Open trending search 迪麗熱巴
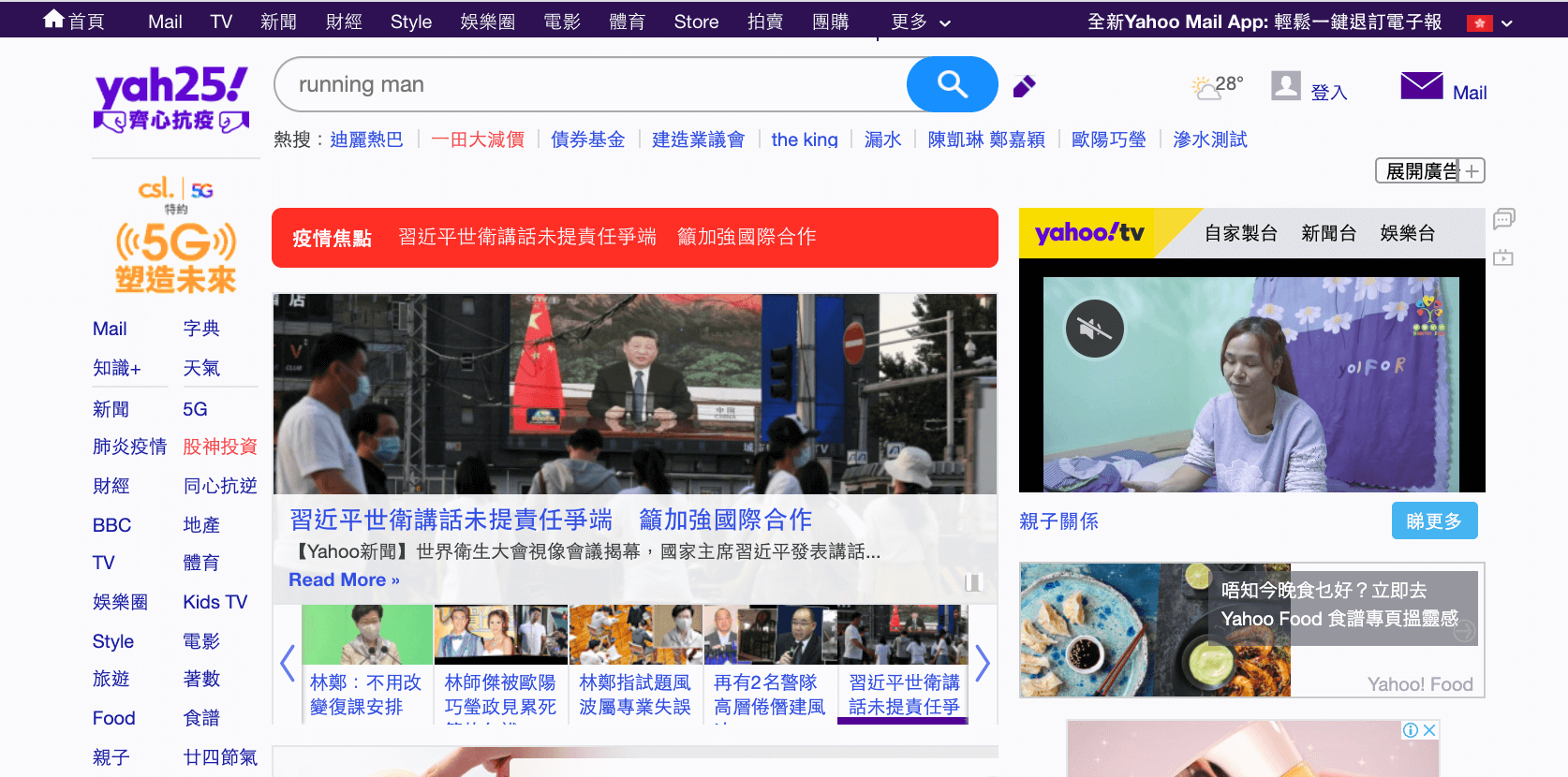Screen dimensions: 1568x777 pos(366,139)
